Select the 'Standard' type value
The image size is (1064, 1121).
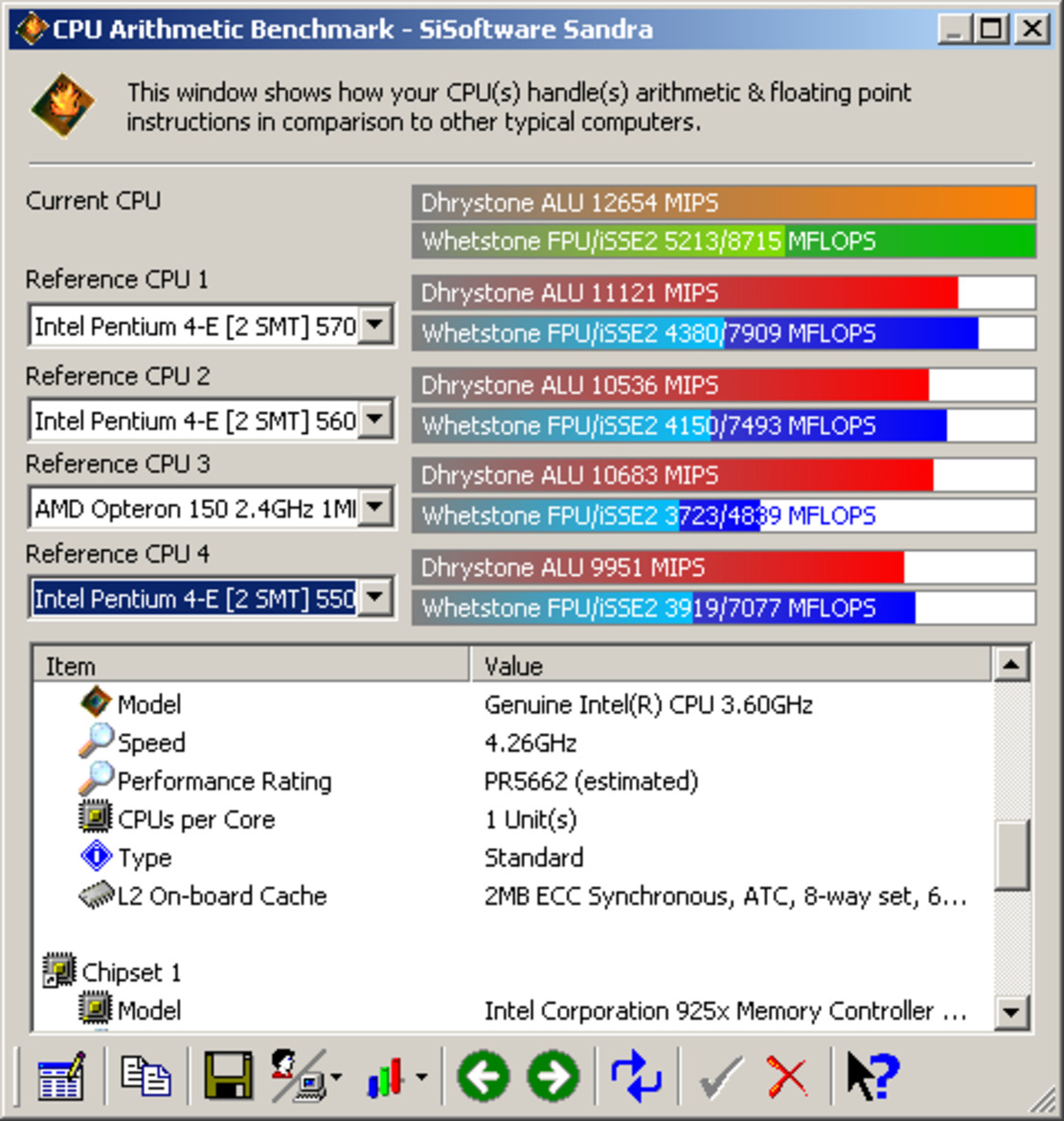point(533,858)
